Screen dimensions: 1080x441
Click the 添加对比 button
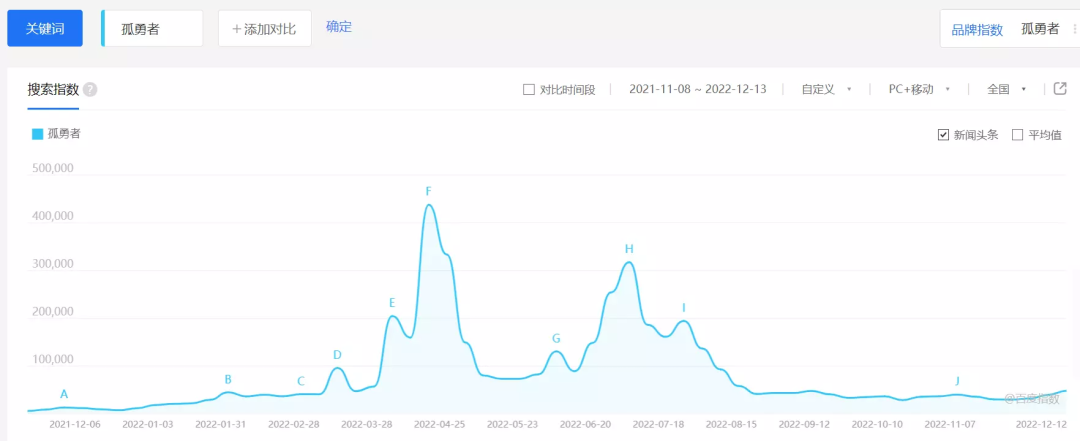[x=264, y=29]
